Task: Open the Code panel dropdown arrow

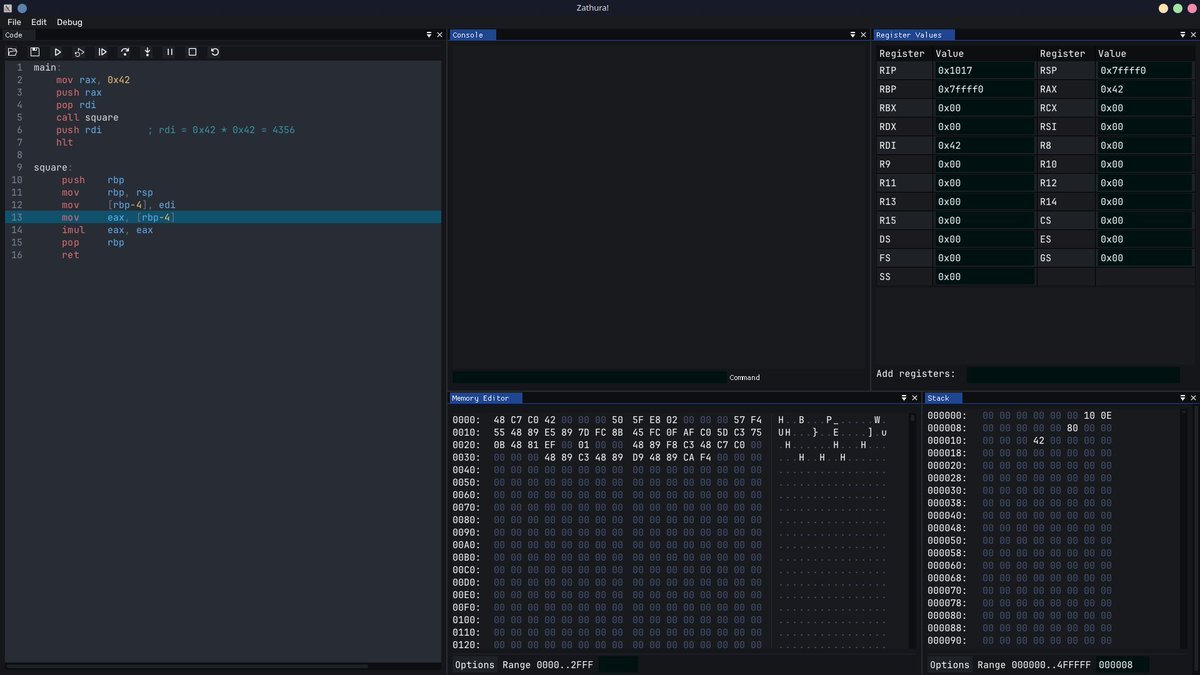Action: [x=429, y=35]
